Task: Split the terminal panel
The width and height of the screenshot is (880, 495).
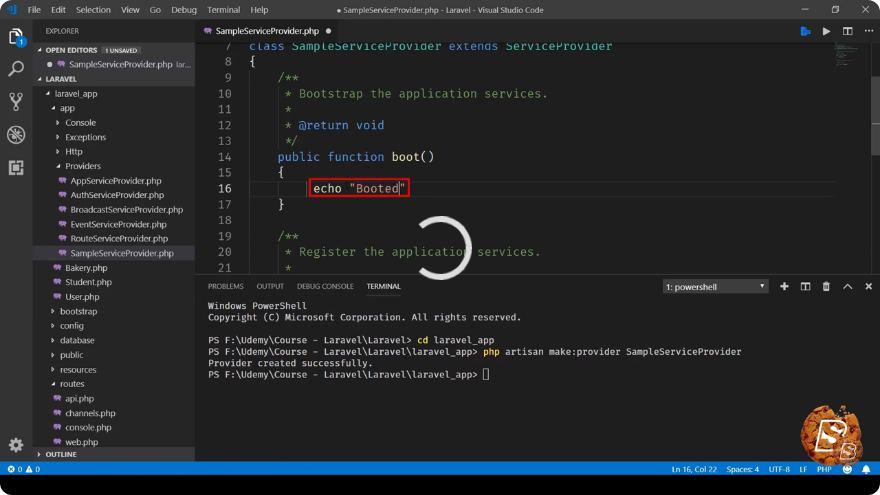Action: pos(805,286)
